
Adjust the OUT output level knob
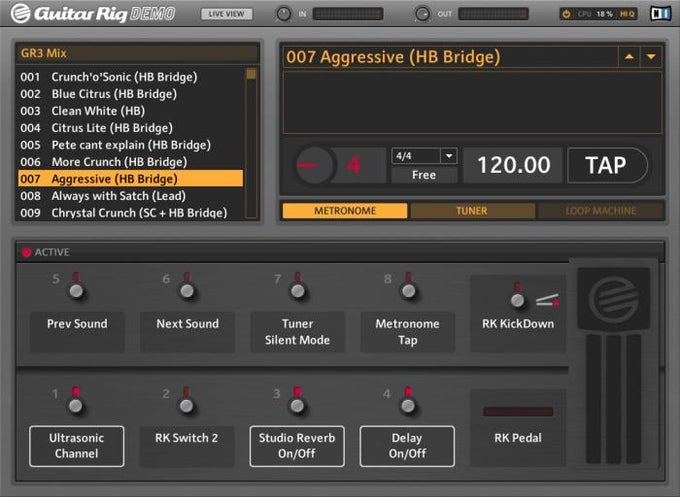[422, 14]
